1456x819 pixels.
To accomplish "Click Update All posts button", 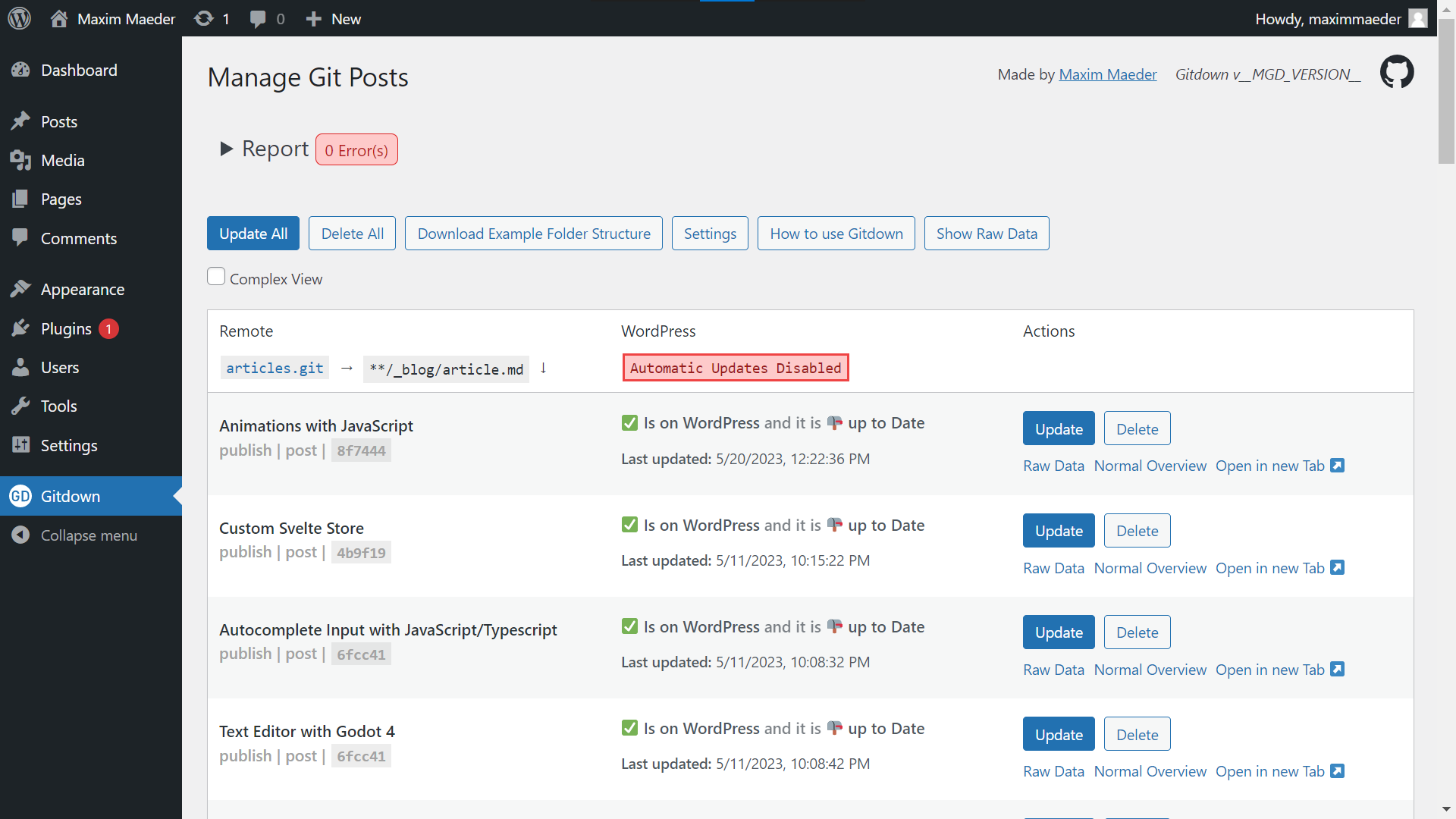I will (x=253, y=233).
